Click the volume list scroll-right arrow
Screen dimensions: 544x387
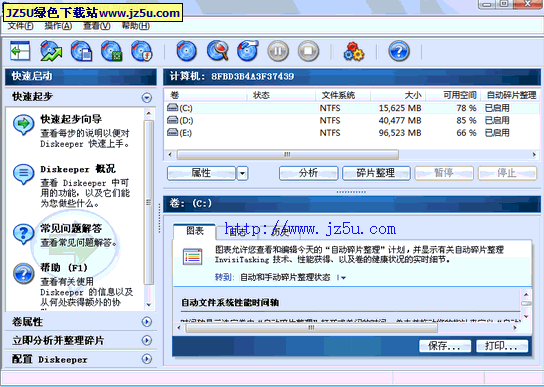(x=535, y=154)
